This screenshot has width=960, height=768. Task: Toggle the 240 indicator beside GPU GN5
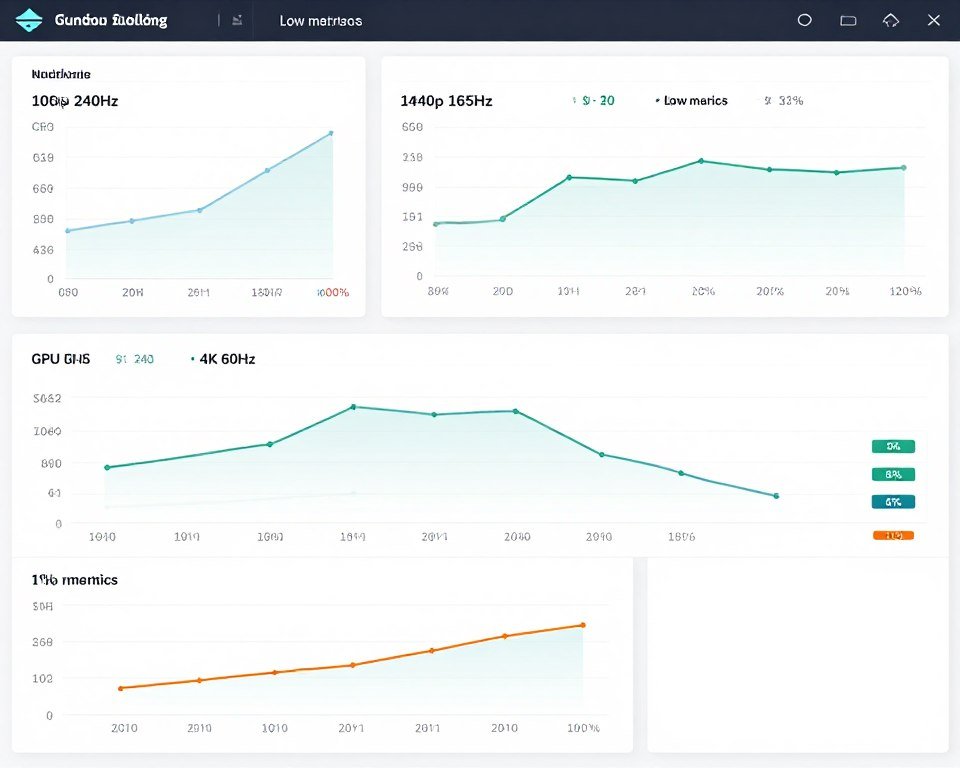tap(134, 359)
